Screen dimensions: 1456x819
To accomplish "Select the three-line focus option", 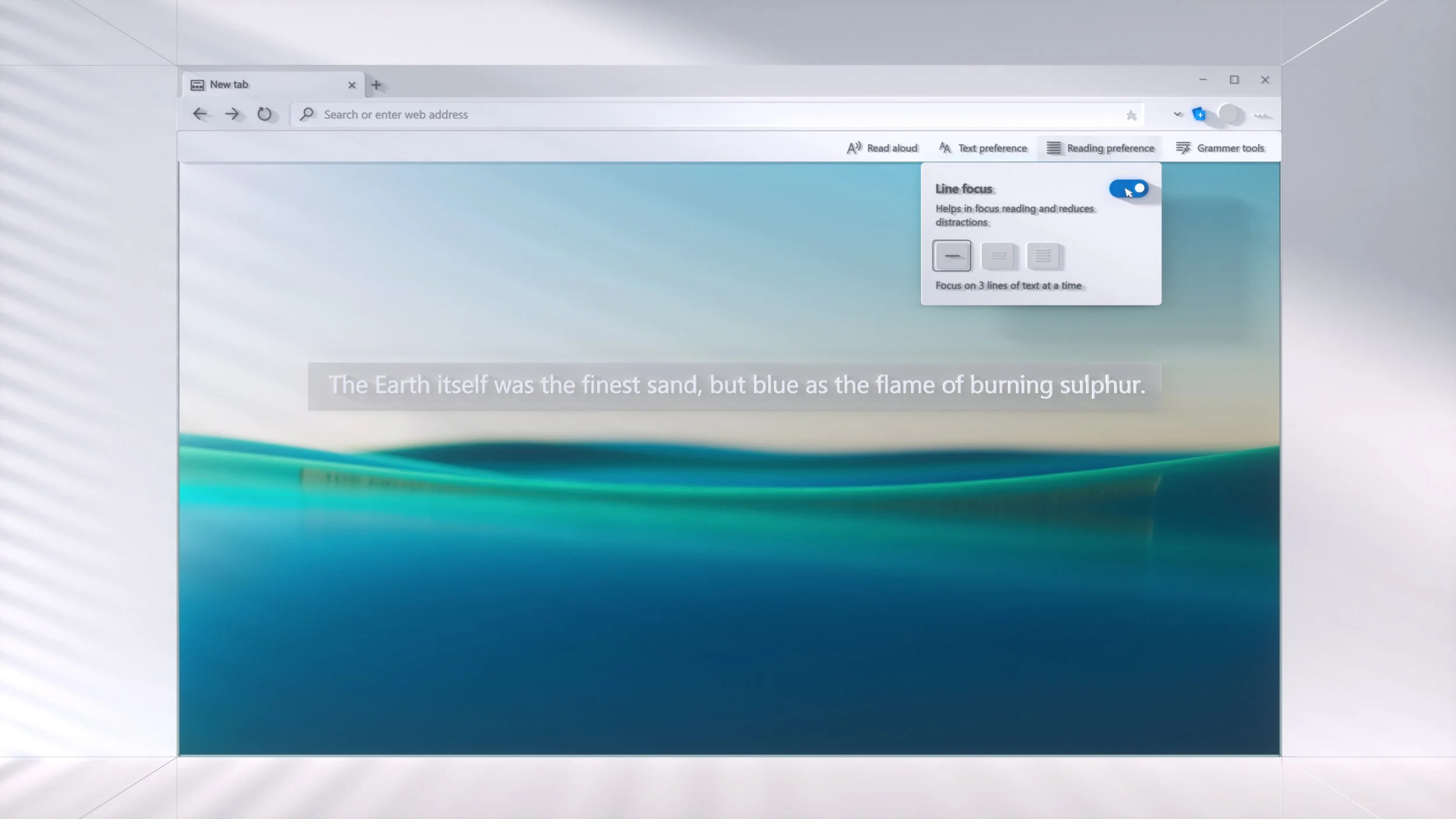I will point(998,256).
